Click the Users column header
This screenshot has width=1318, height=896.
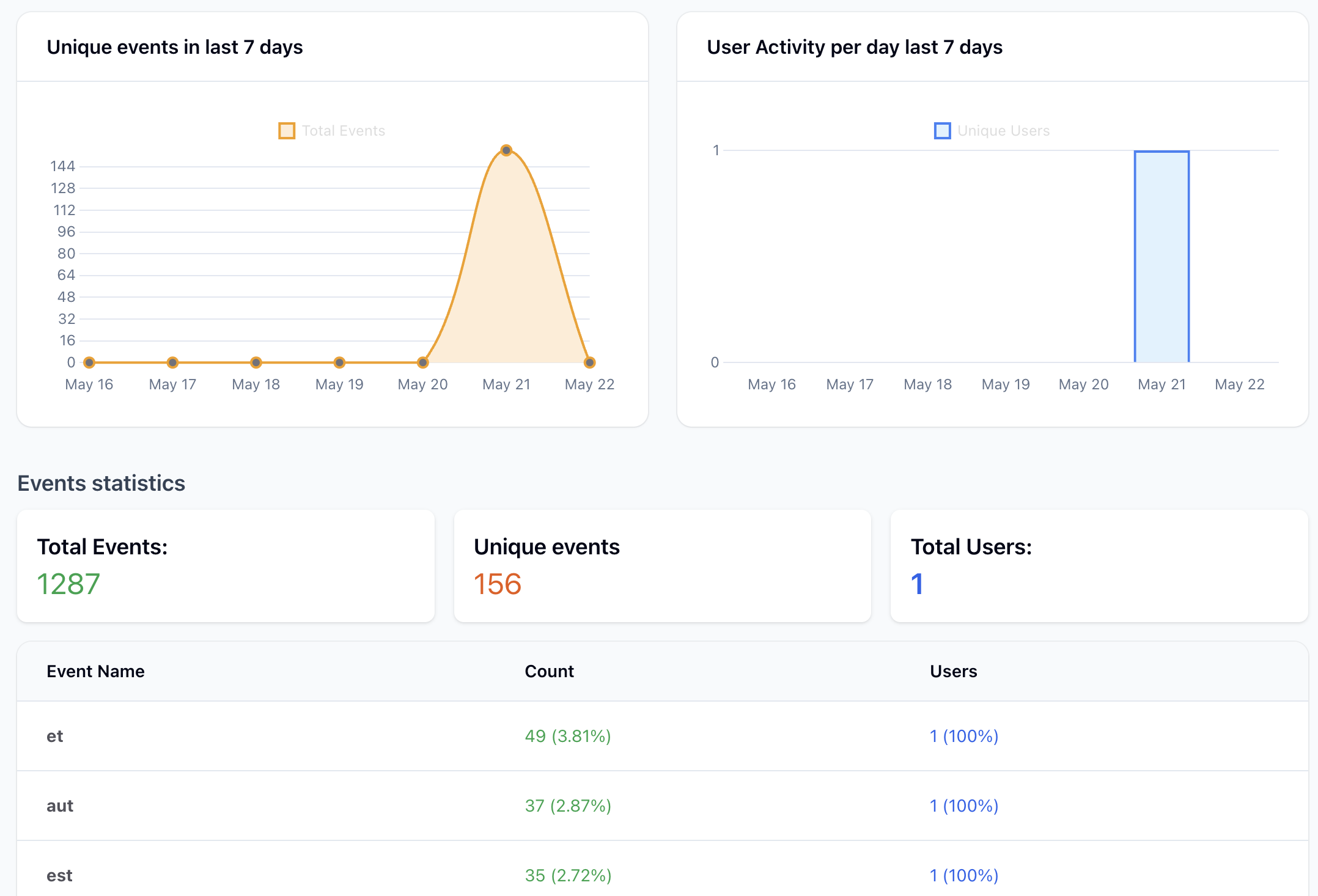pos(953,671)
